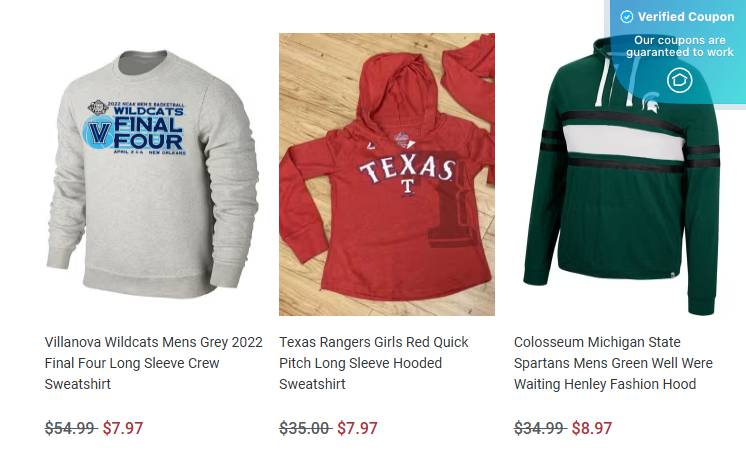The image size is (746, 471).
Task: Open the green Michigan State hoodie image
Action: tap(621, 176)
